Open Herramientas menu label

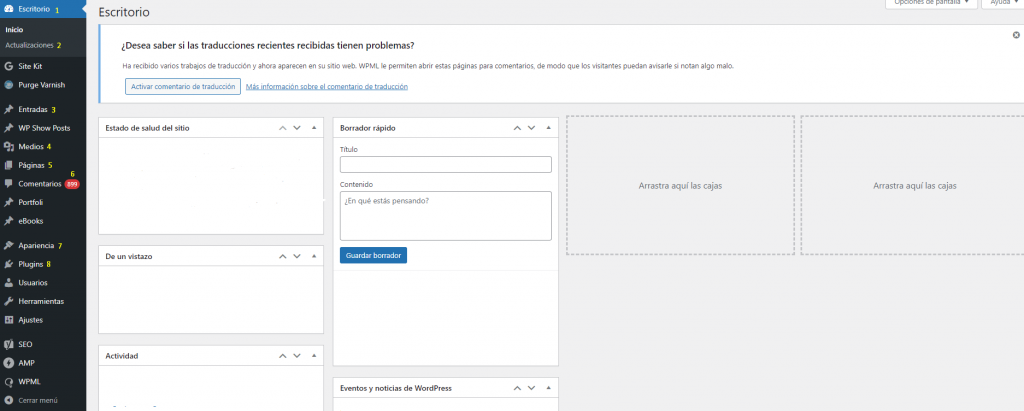41,302
